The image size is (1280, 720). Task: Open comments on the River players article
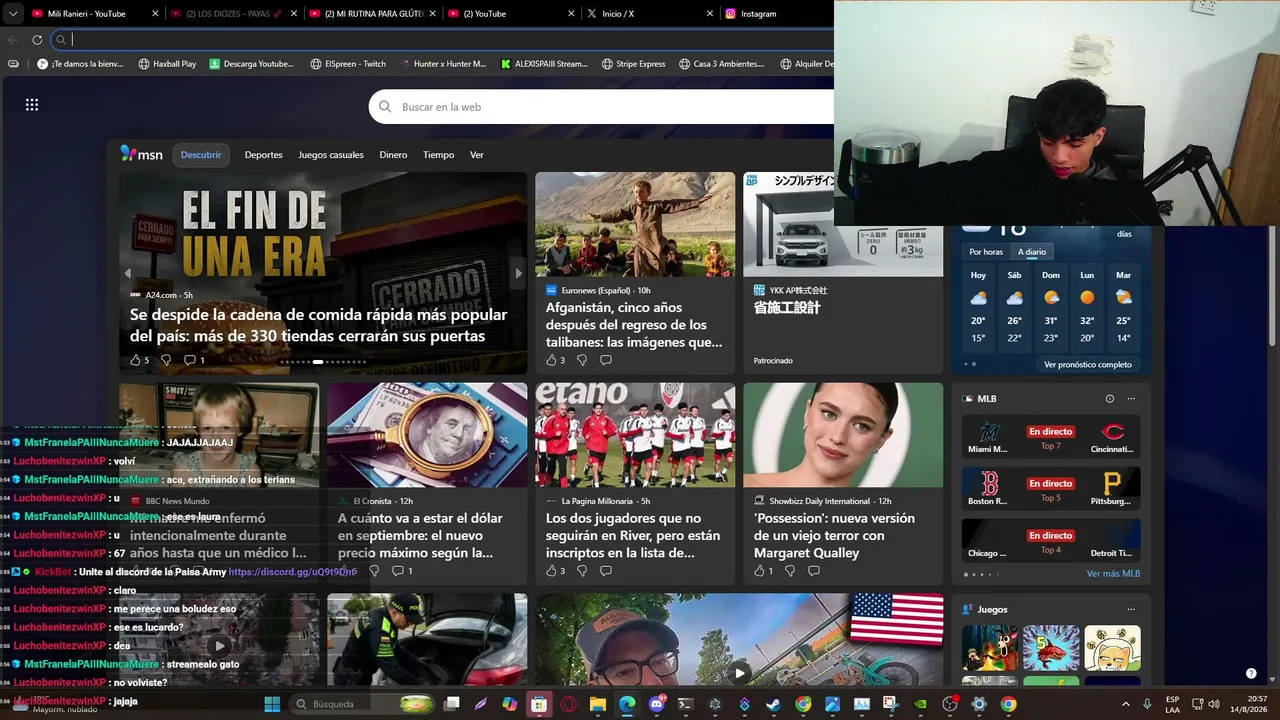point(606,571)
